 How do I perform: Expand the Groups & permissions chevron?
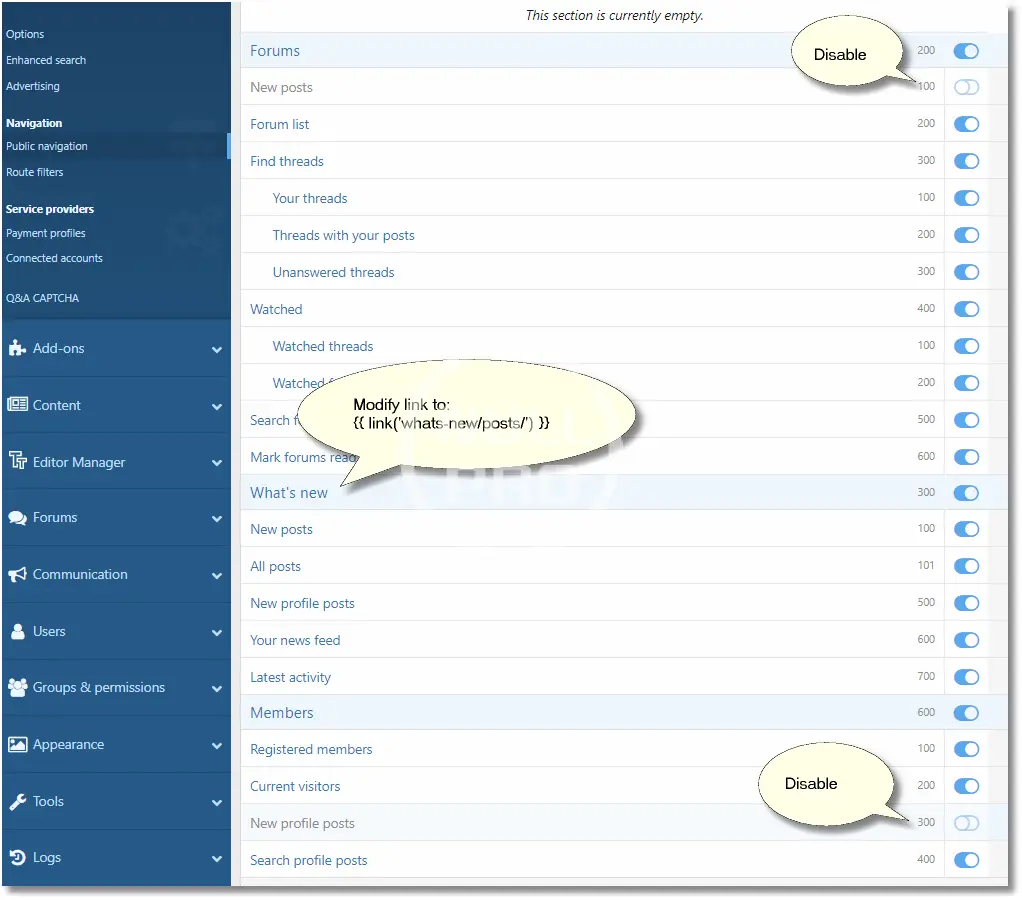(217, 689)
